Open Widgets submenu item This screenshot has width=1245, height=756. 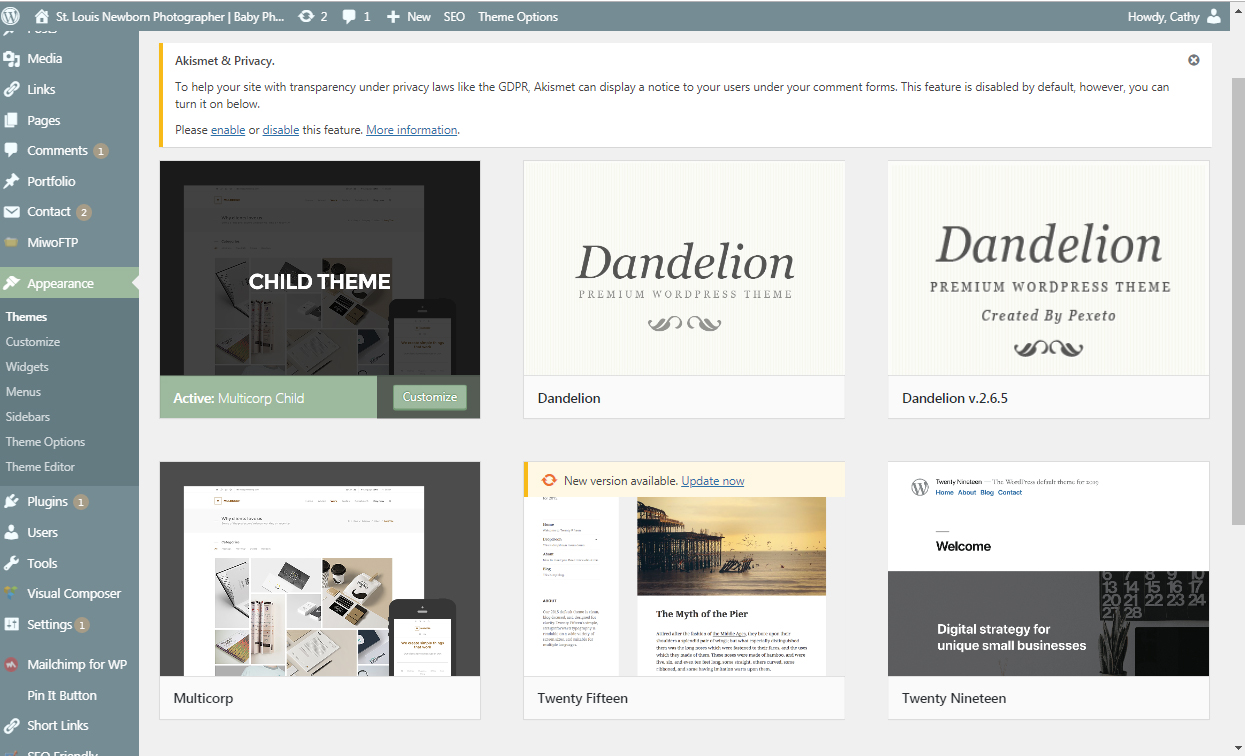tap(27, 366)
